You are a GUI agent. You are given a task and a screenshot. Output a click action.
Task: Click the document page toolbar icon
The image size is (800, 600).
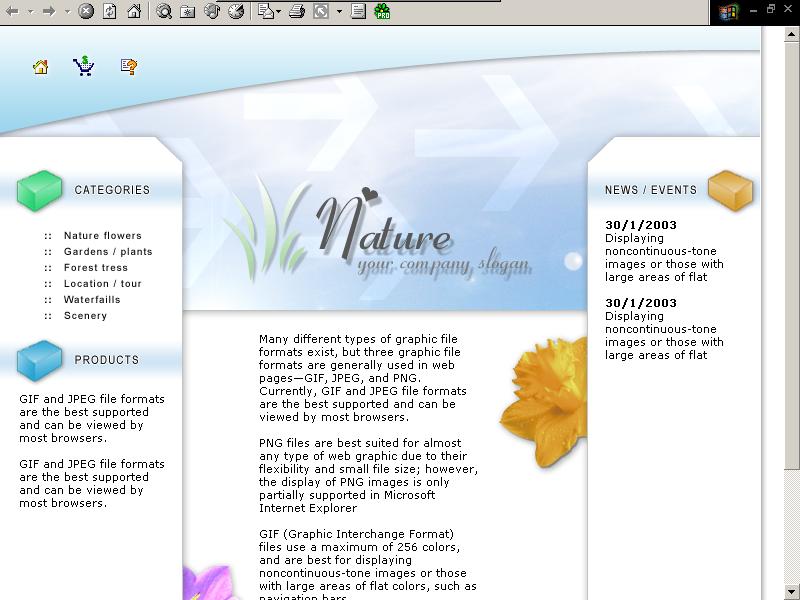click(x=359, y=11)
